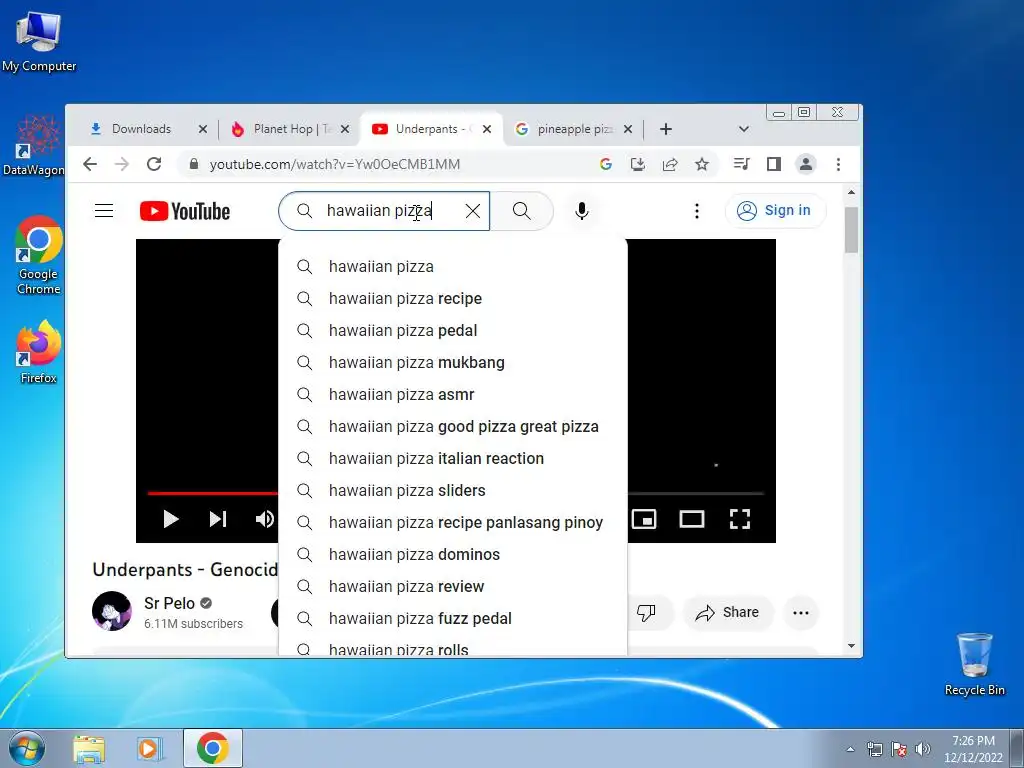Open more actions ellipsis below video
The width and height of the screenshot is (1024, 768).
[801, 613]
